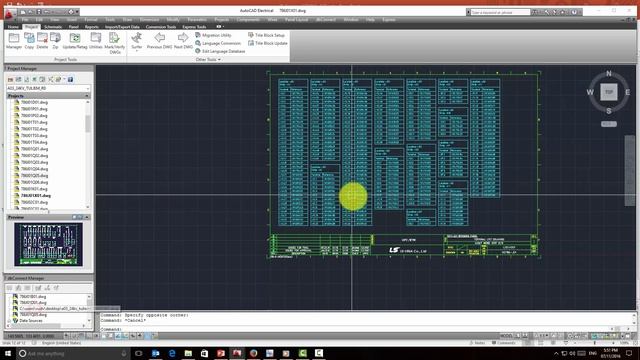Open the active project dropdown in Project Manager
Image resolution: width=640 pixels, height=360 pixels.
coord(48,88)
